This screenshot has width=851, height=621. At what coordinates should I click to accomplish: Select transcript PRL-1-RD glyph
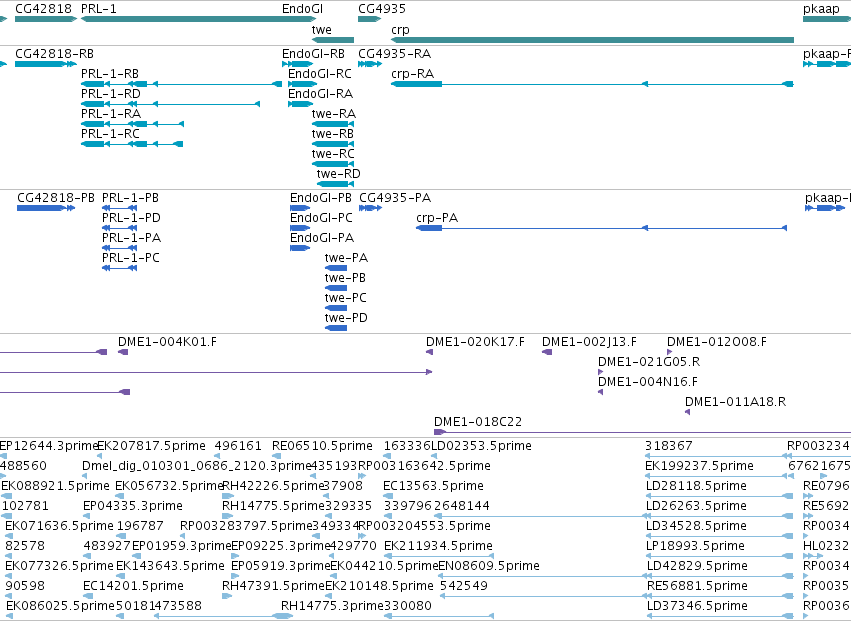pyautogui.click(x=170, y=104)
